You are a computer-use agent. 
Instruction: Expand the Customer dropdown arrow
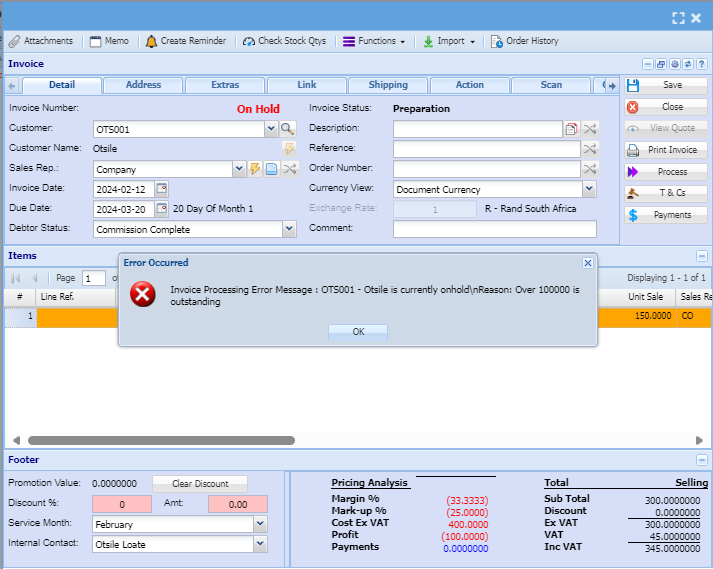pyautogui.click(x=271, y=129)
